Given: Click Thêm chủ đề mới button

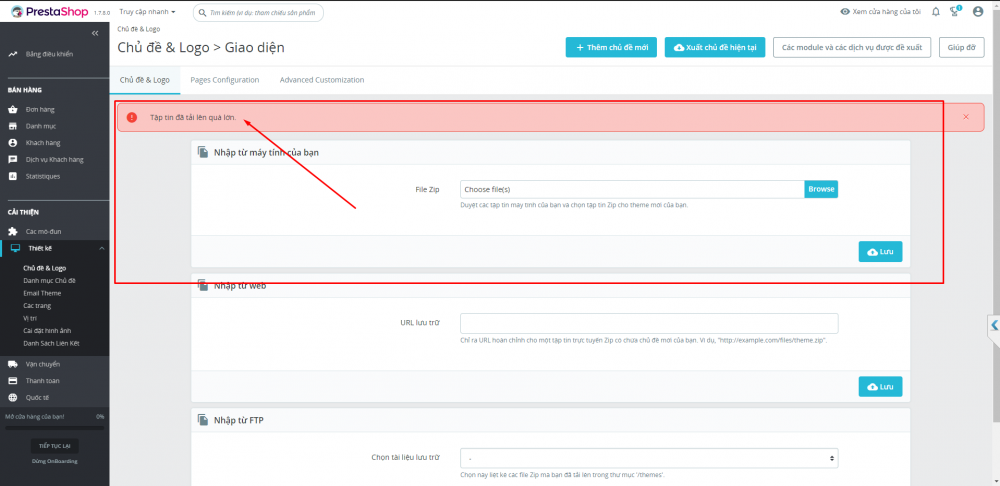Looking at the screenshot, I should pos(611,47).
